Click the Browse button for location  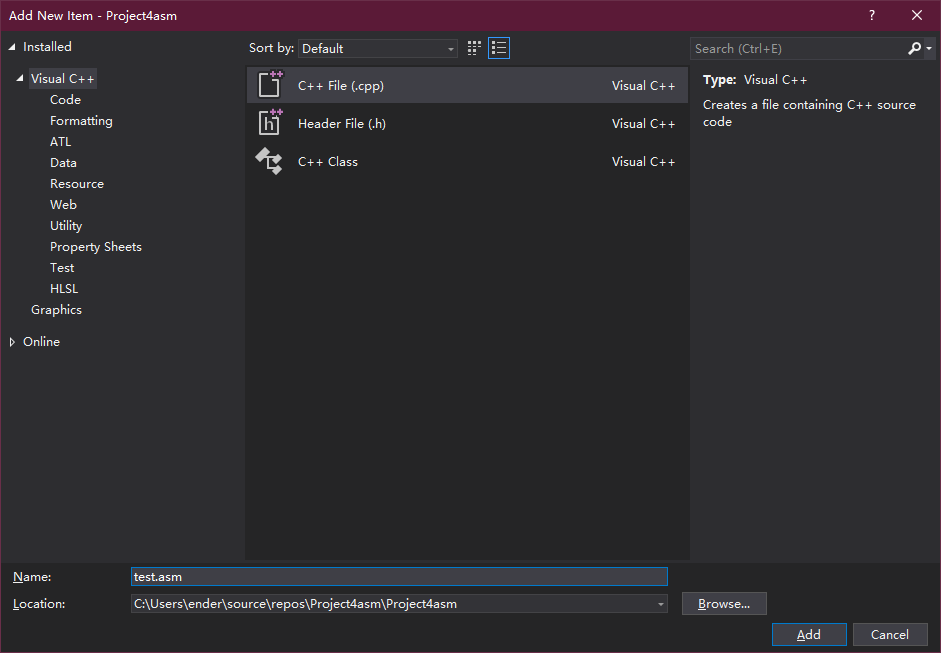point(723,603)
